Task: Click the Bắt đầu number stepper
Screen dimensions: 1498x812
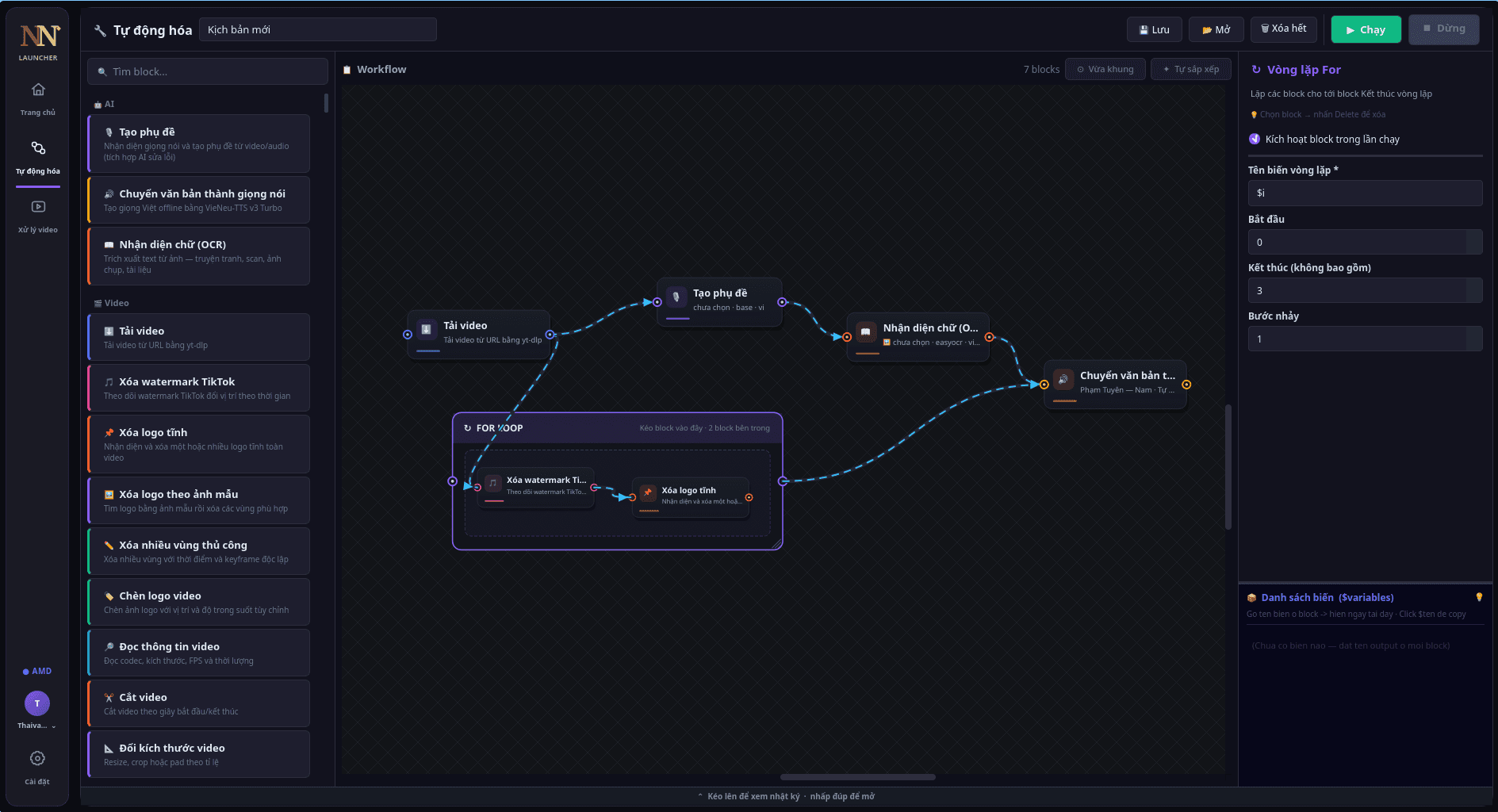Action: click(x=1474, y=243)
